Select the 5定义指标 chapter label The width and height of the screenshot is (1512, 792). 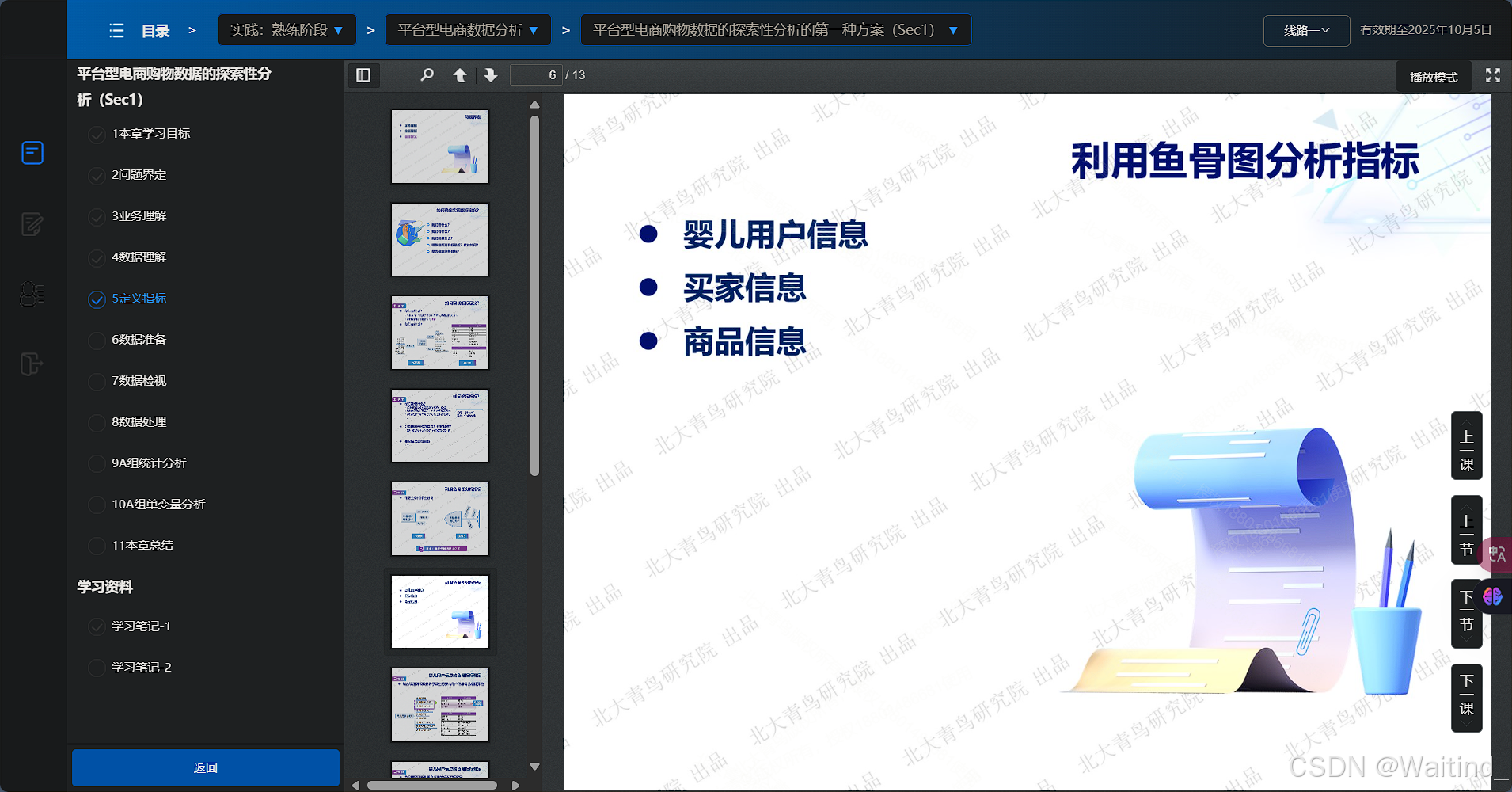coord(139,299)
